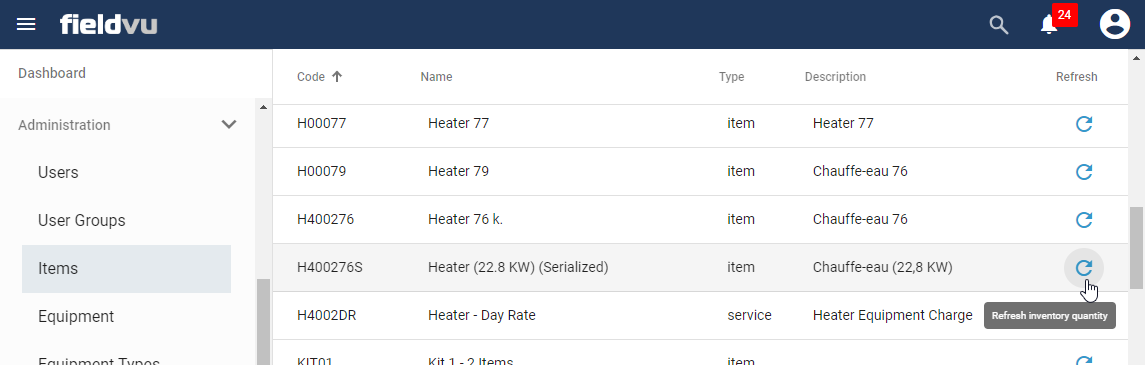
Task: Select code H400276 cell
Action: 326,220
